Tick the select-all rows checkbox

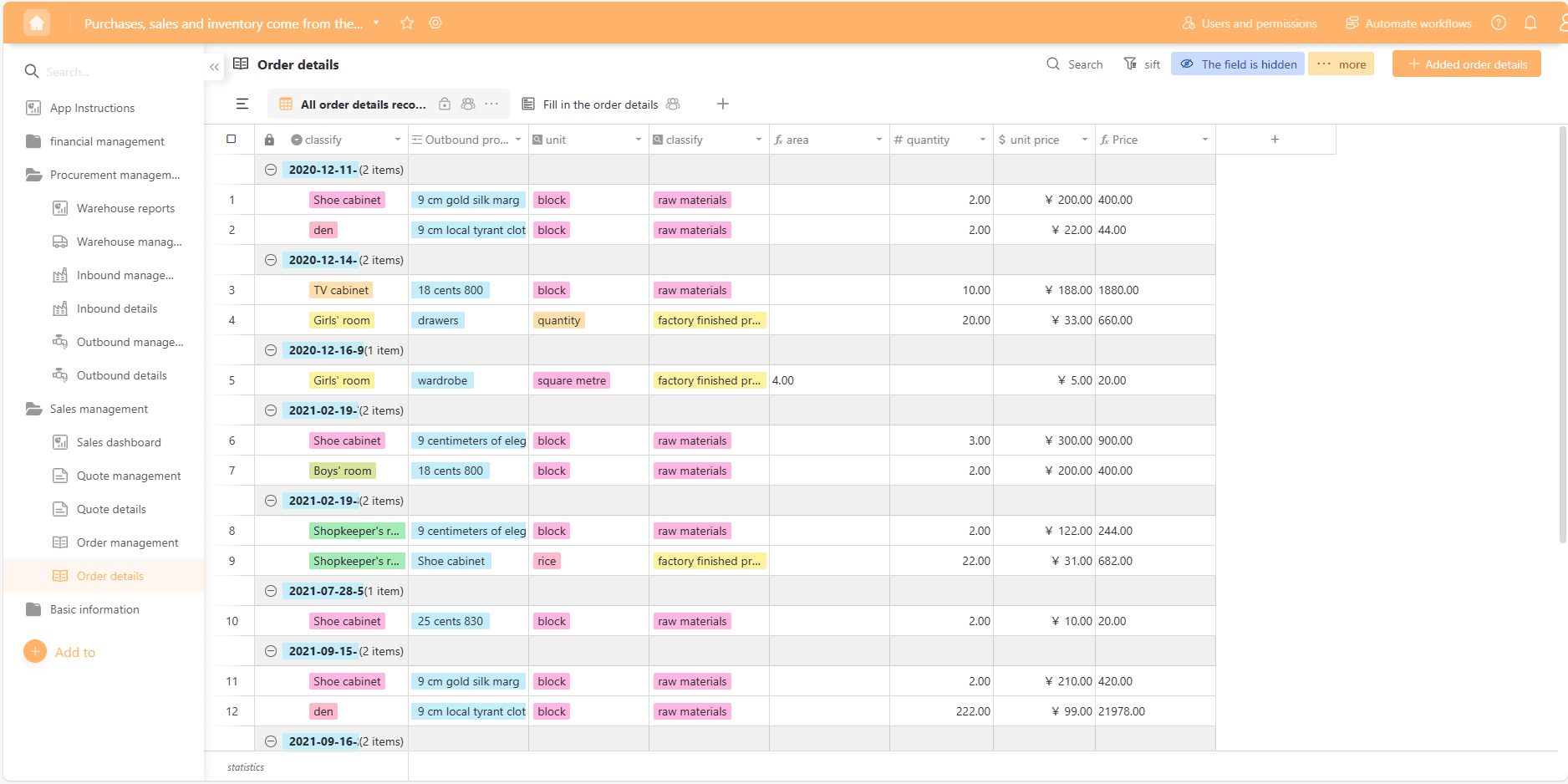pos(232,140)
